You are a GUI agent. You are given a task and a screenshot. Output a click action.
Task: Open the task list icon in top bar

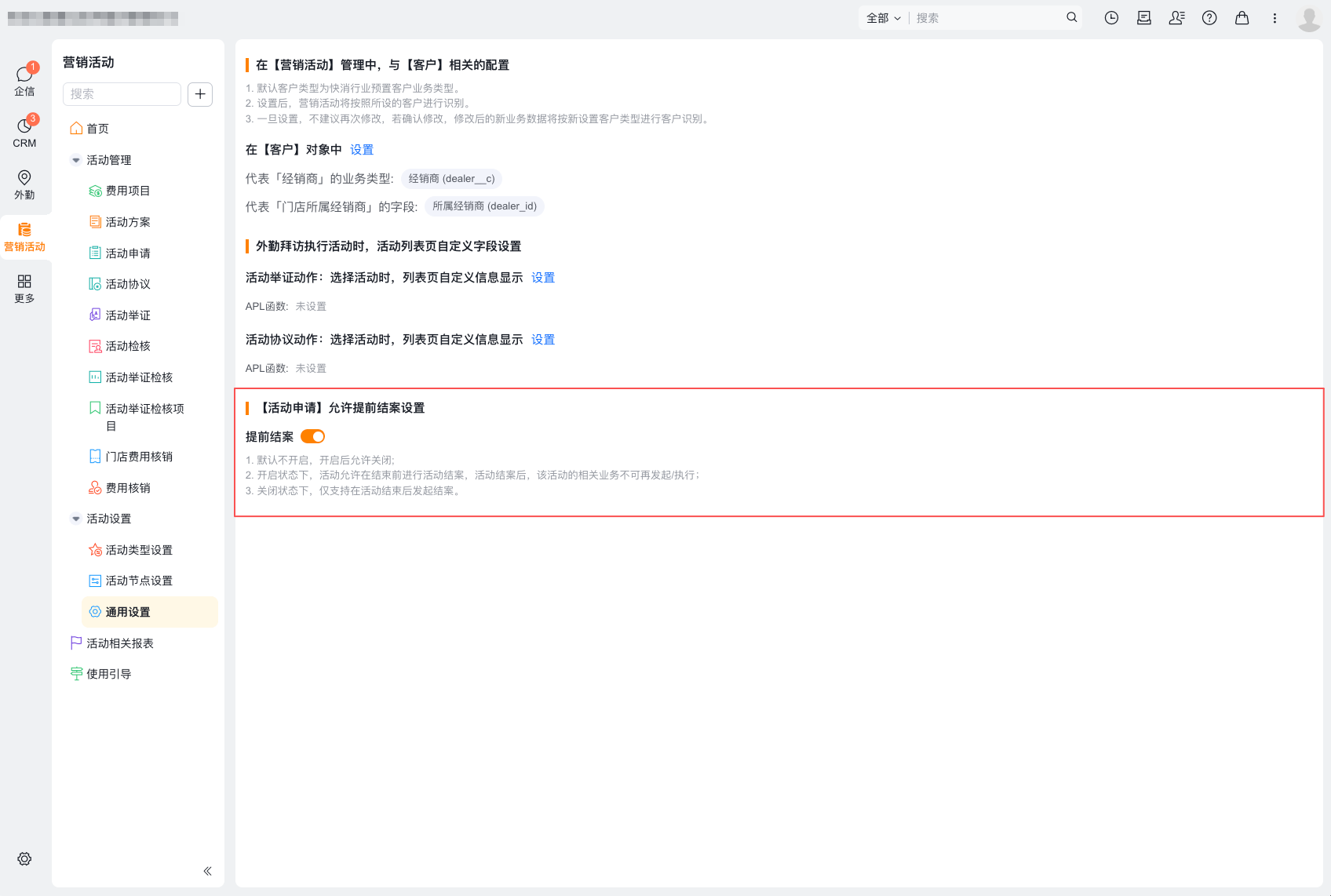click(x=1144, y=17)
